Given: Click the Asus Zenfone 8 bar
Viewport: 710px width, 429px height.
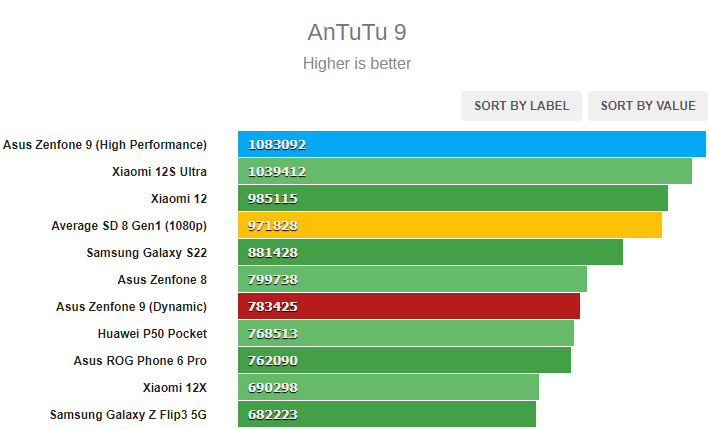Looking at the screenshot, I should pos(413,279).
